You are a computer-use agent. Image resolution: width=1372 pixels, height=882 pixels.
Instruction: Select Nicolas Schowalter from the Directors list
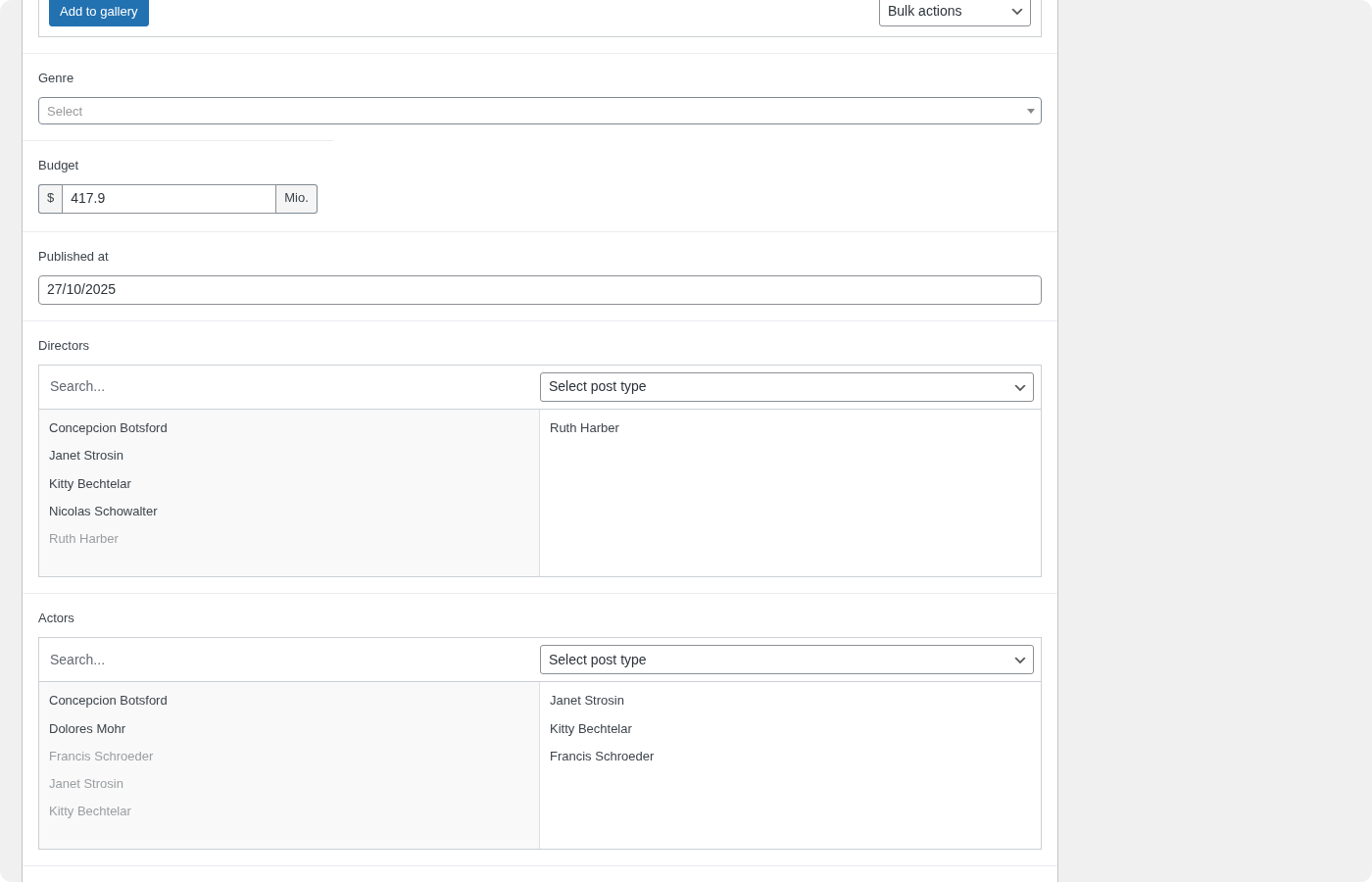coord(103,511)
